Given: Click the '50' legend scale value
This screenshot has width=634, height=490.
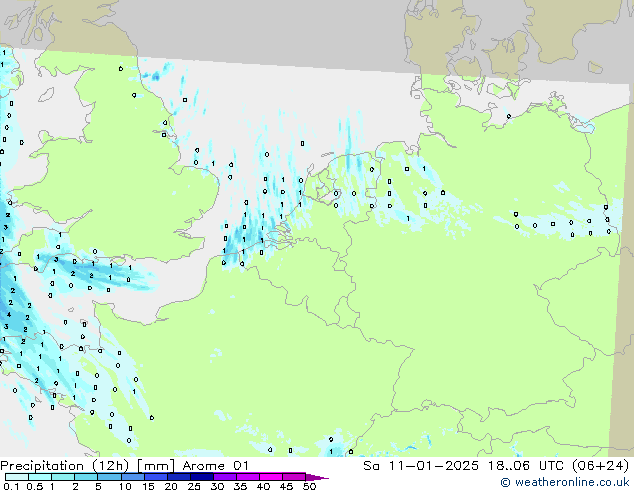Looking at the screenshot, I should [x=309, y=486].
